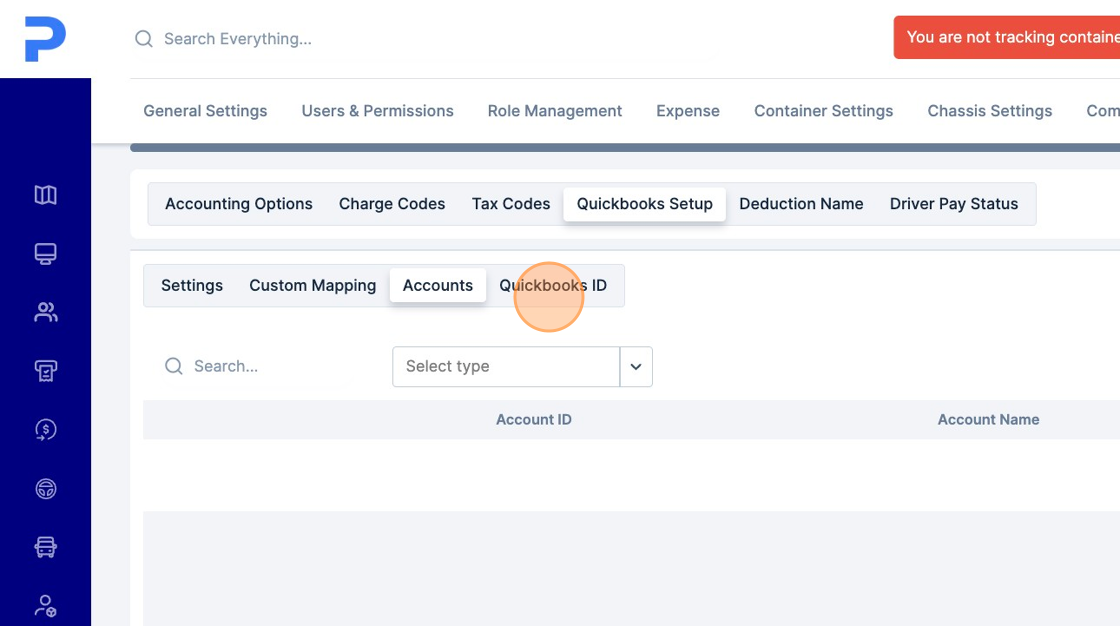Open the steering wheel driver icon in the sidebar
The height and width of the screenshot is (626, 1120).
[46, 489]
